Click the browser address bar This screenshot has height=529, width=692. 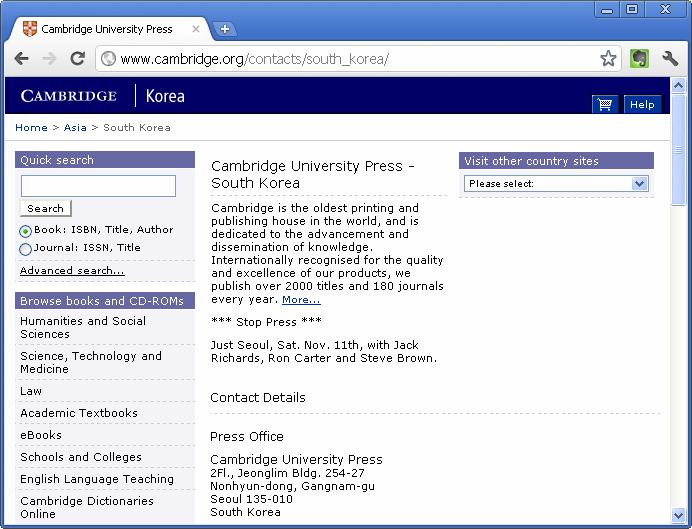[357, 58]
